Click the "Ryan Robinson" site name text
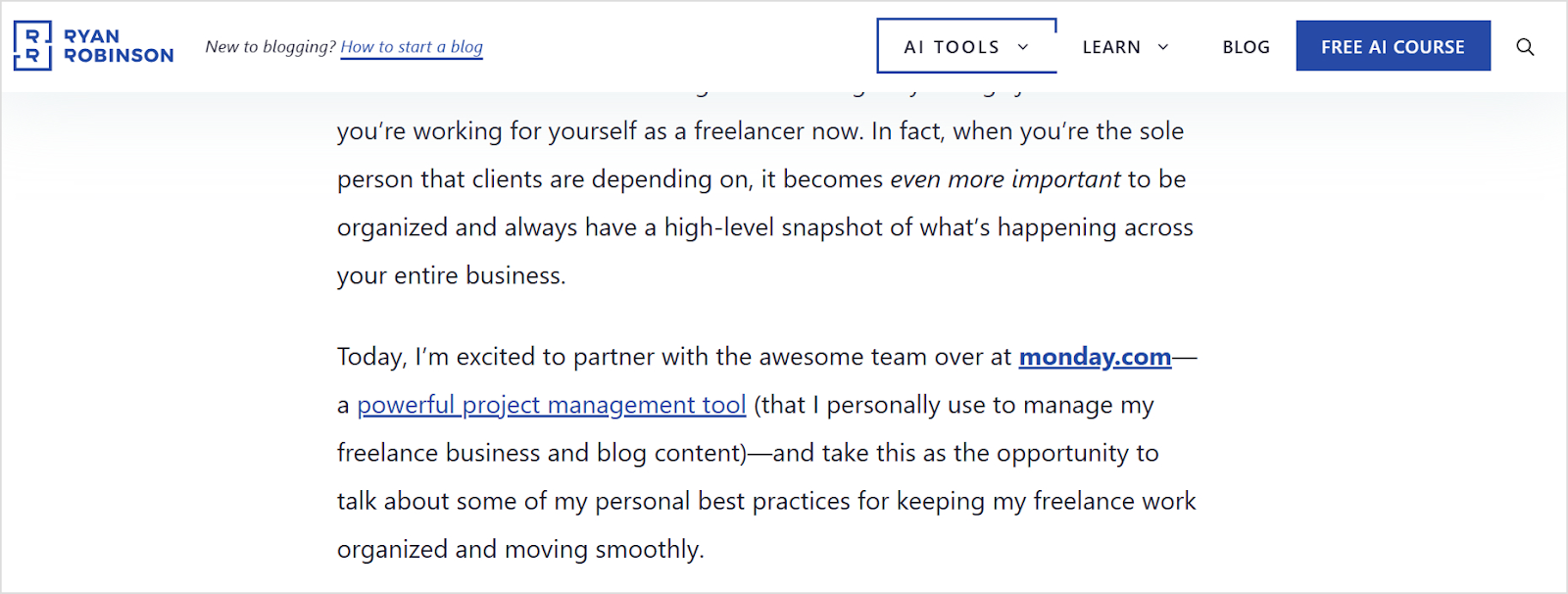Viewport: 1568px width, 594px height. (119, 46)
